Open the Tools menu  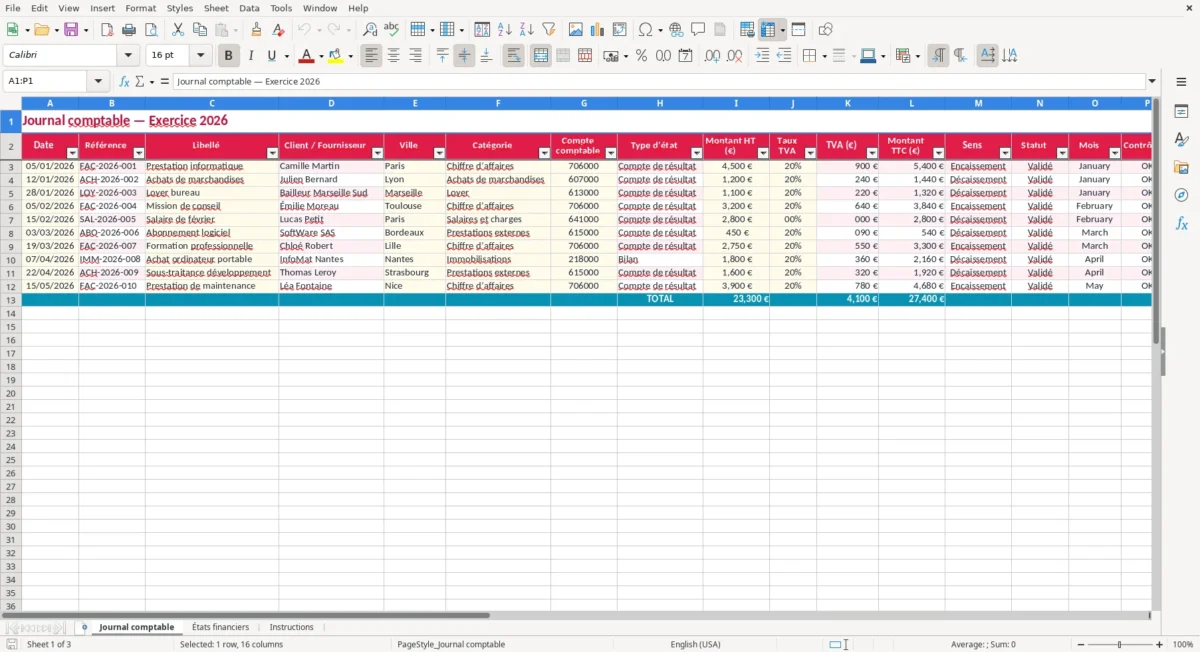(281, 8)
